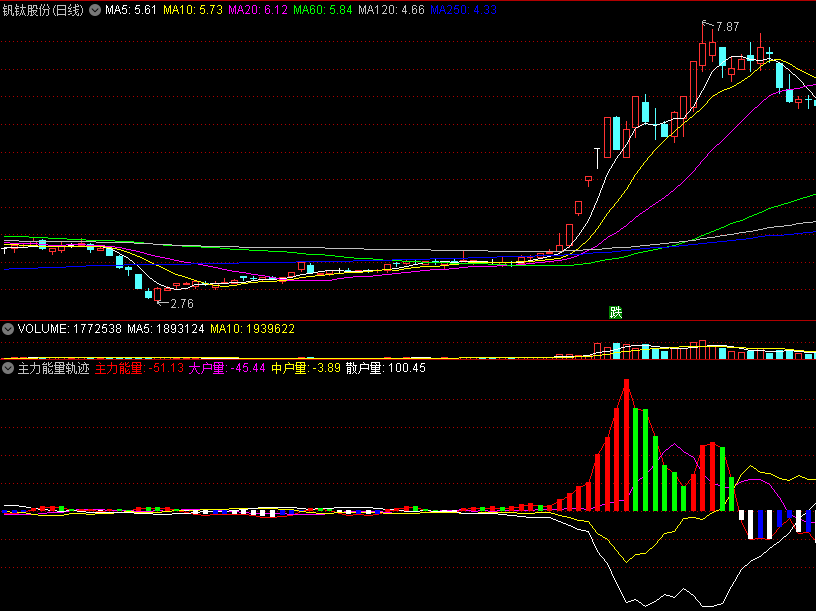Open the 主力能量轨迹 indicator dropdown arrow
This screenshot has height=611, width=816.
tap(8, 368)
